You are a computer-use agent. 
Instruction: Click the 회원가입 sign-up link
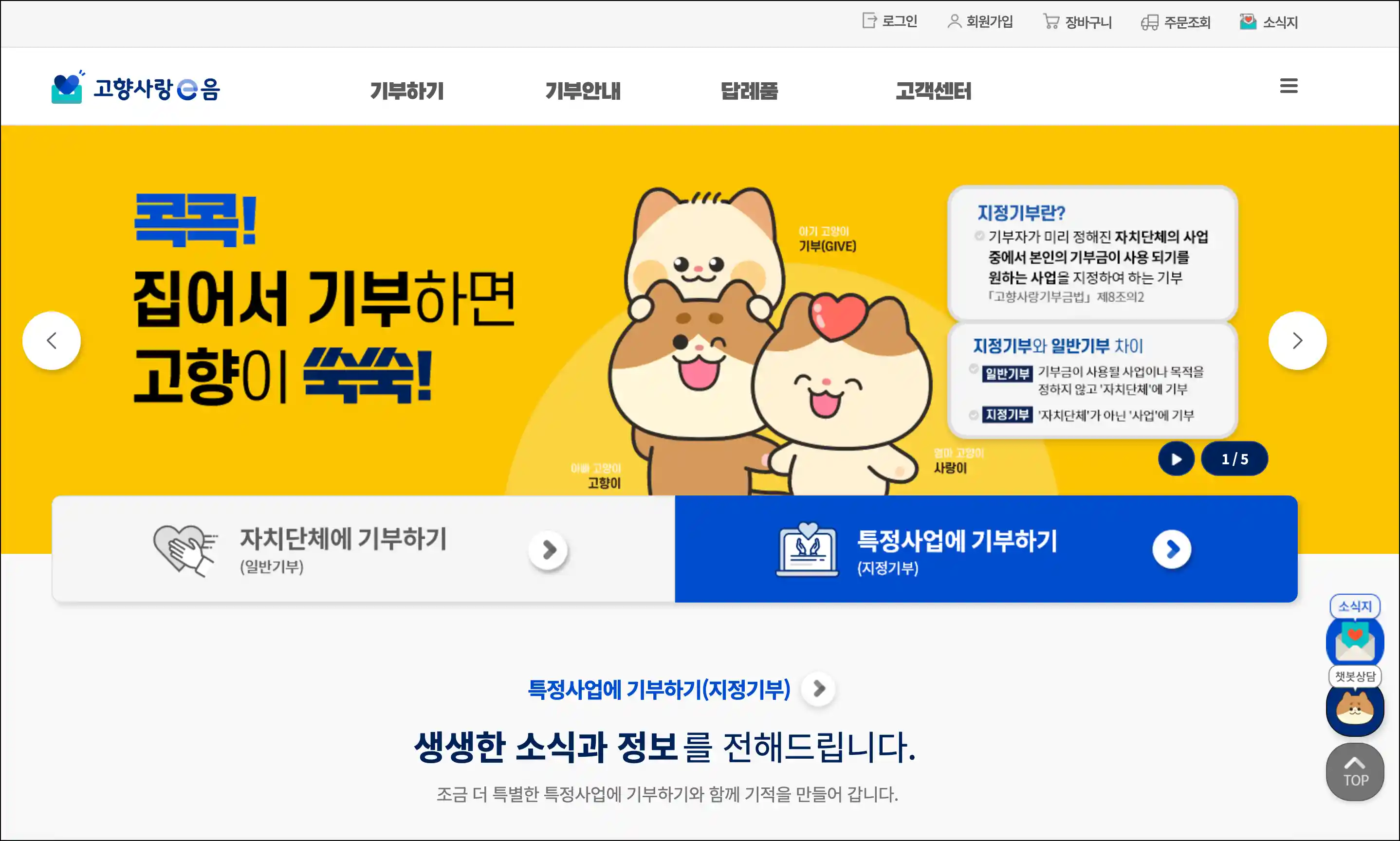[x=980, y=21]
